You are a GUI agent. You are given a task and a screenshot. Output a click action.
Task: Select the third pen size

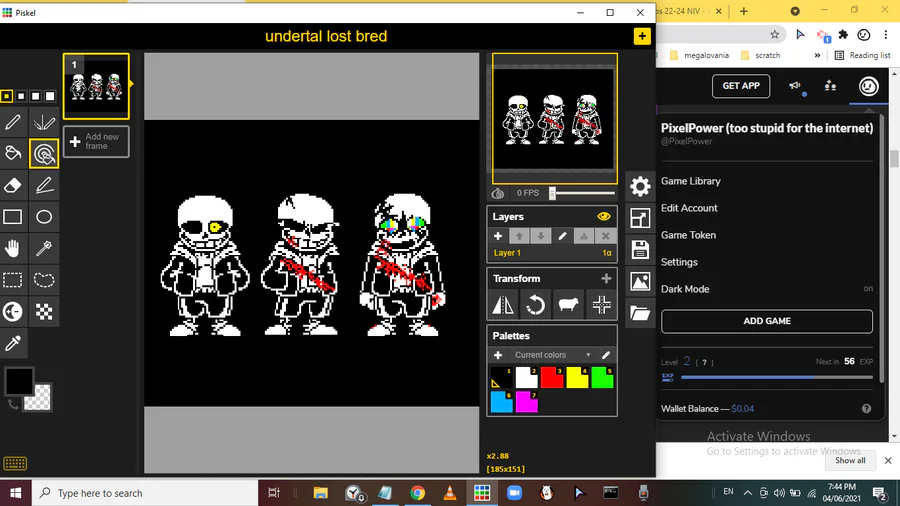(x=36, y=96)
